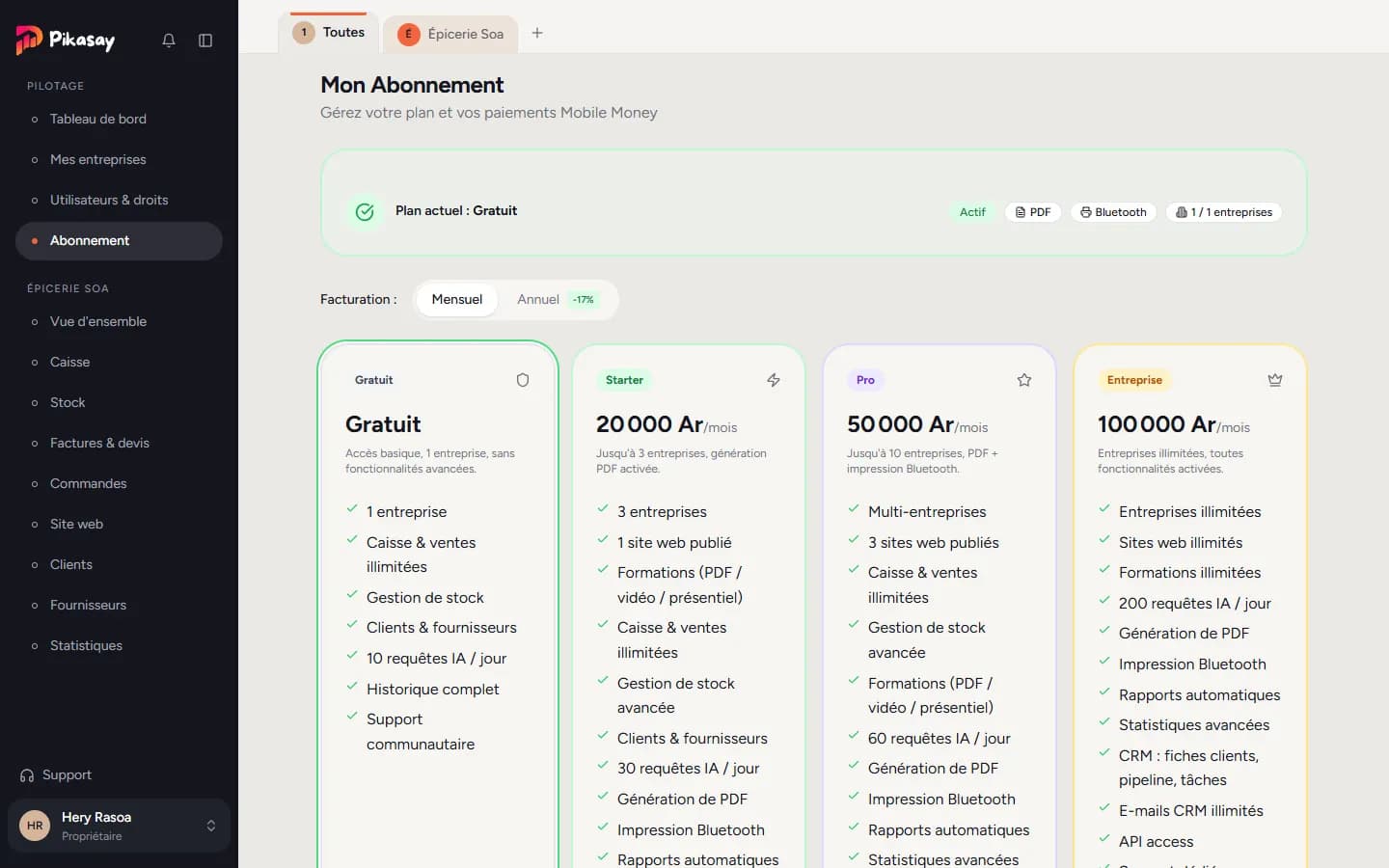Screen dimensions: 1389x868
Task: Open Statistiques
Action: click(119, 646)
